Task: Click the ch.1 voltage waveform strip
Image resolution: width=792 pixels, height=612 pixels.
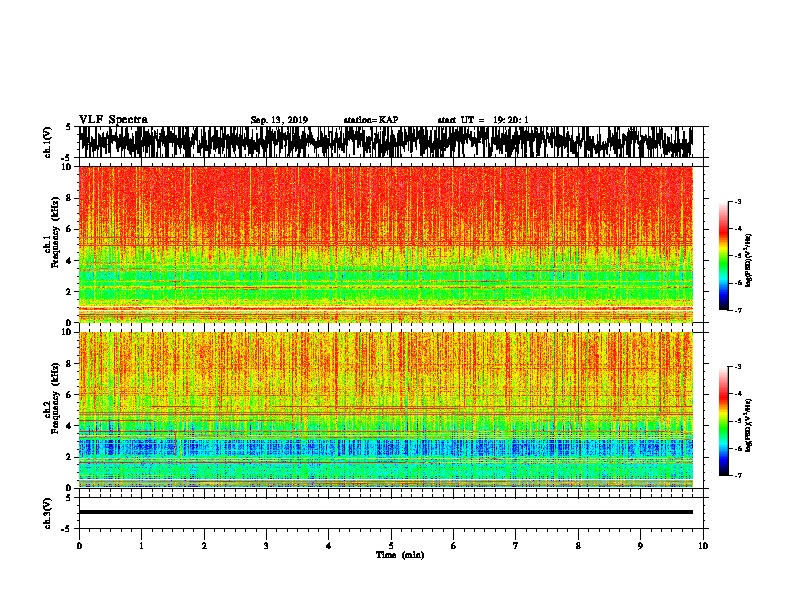Action: tap(385, 142)
